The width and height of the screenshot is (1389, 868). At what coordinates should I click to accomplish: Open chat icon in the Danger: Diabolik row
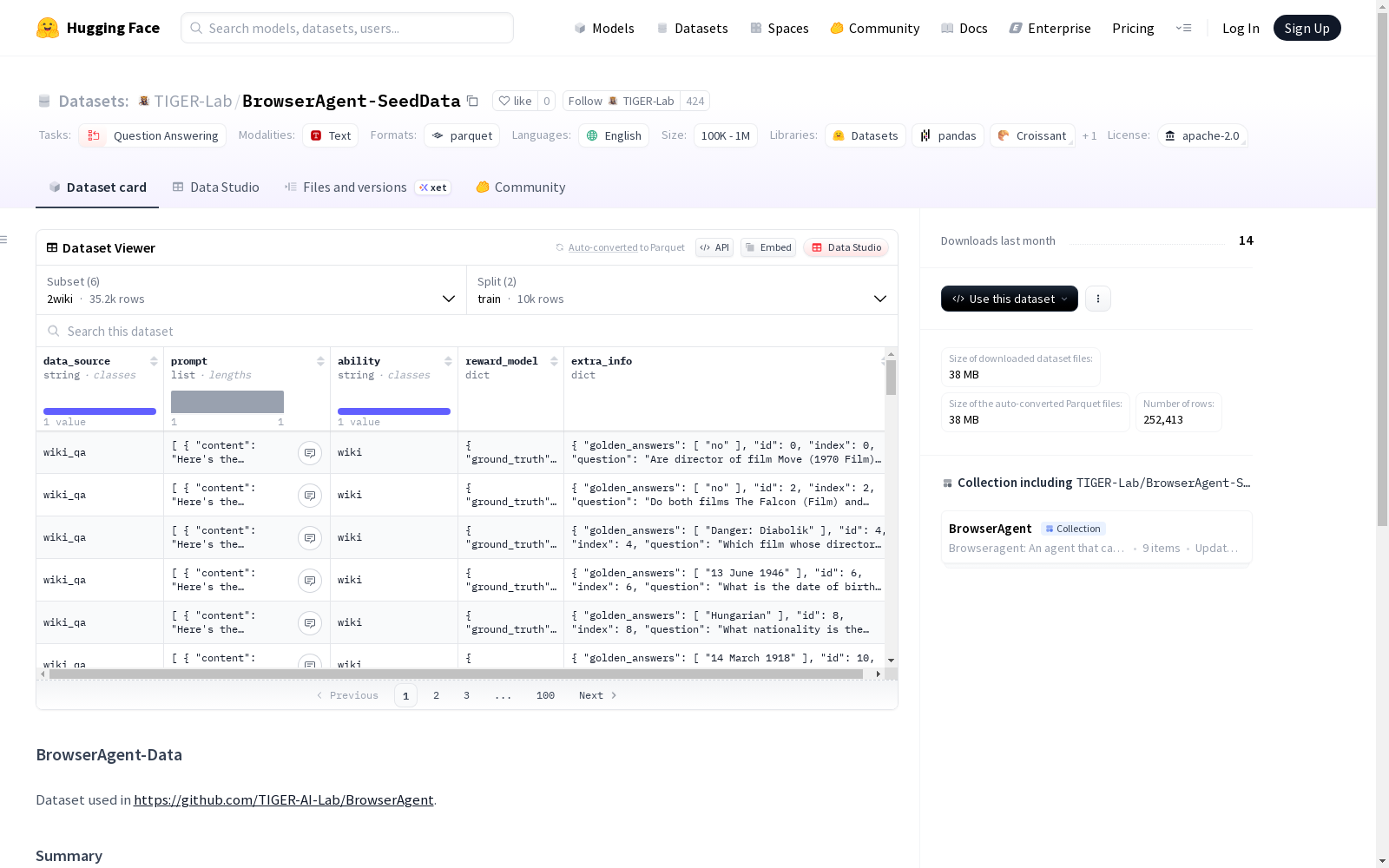(310, 538)
